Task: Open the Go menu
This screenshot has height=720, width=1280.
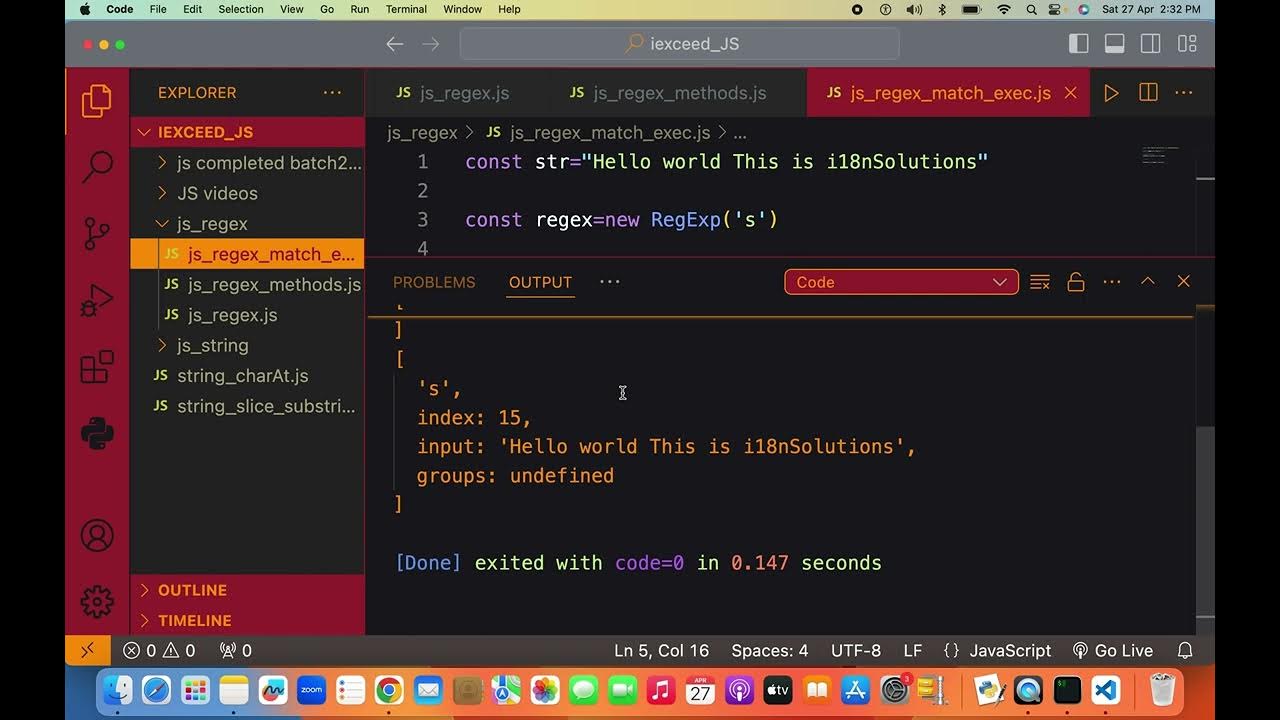Action: pyautogui.click(x=327, y=9)
